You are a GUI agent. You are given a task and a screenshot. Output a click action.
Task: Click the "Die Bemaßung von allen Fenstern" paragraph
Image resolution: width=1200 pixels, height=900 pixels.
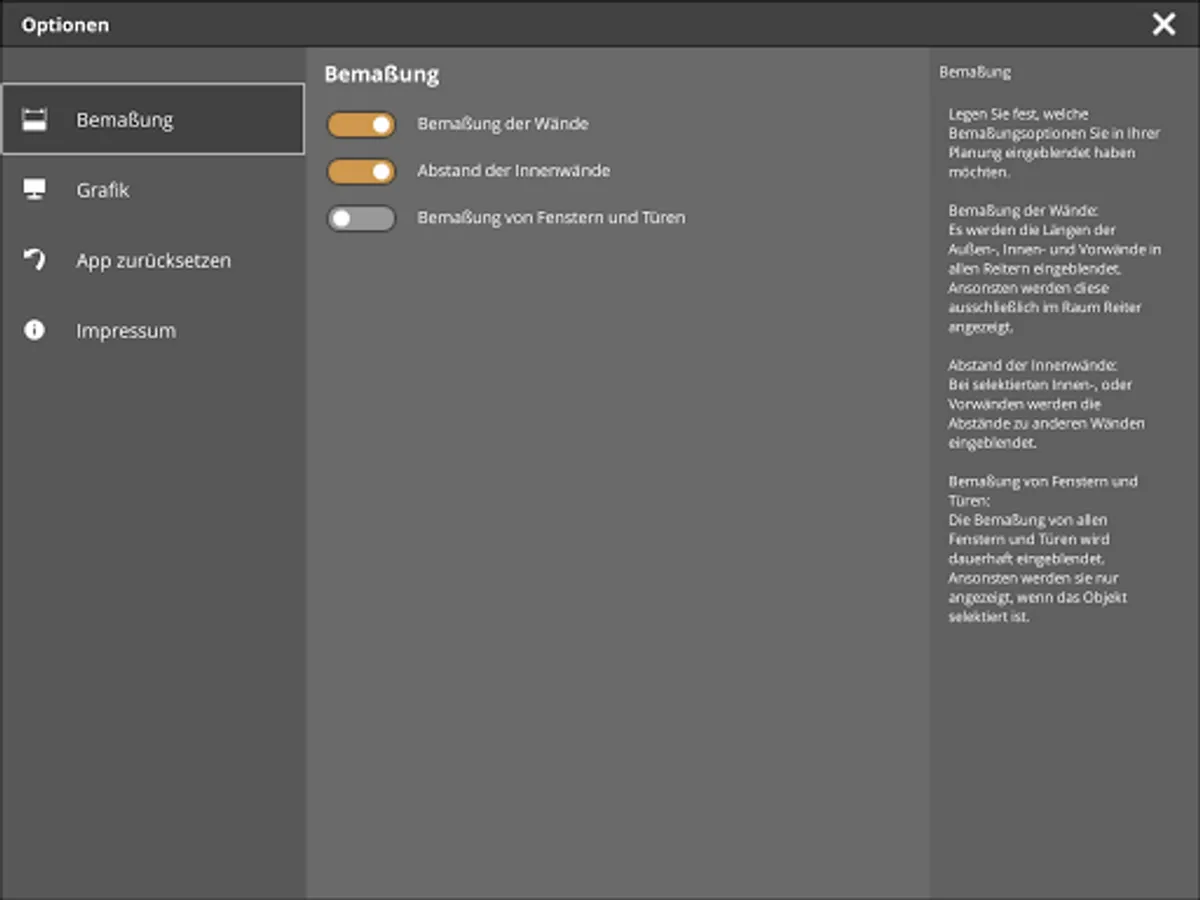point(1040,568)
